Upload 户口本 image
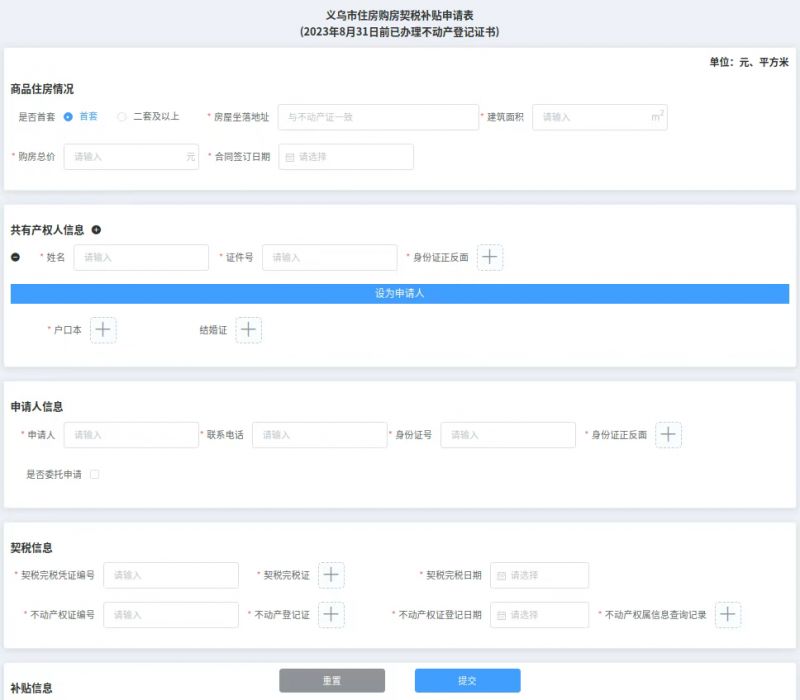800x700 pixels. pos(103,329)
